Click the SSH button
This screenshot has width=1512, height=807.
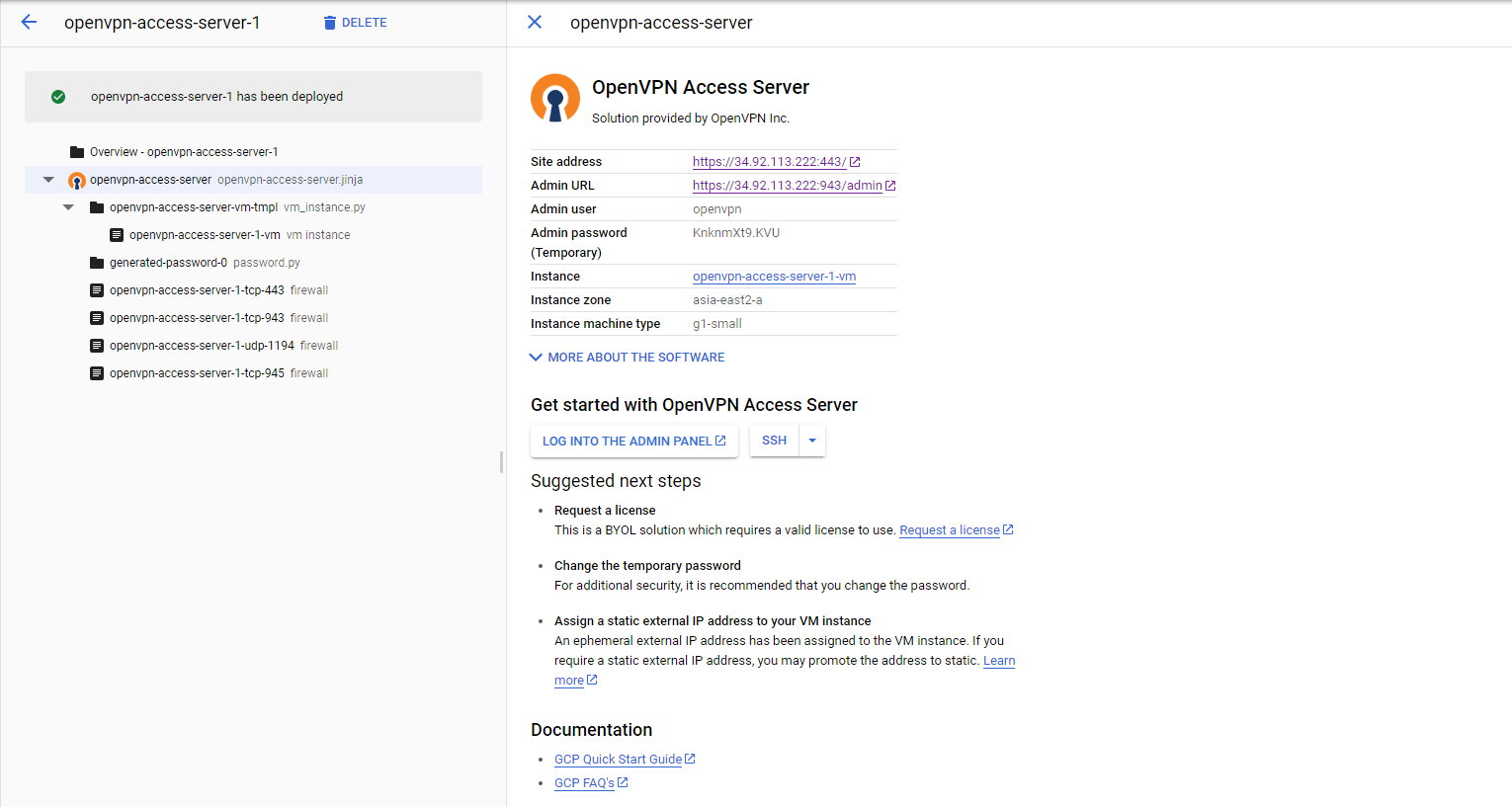[774, 441]
